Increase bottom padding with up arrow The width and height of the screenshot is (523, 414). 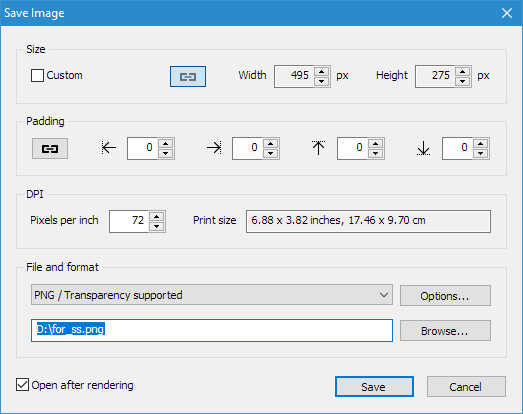pyautogui.click(x=481, y=144)
